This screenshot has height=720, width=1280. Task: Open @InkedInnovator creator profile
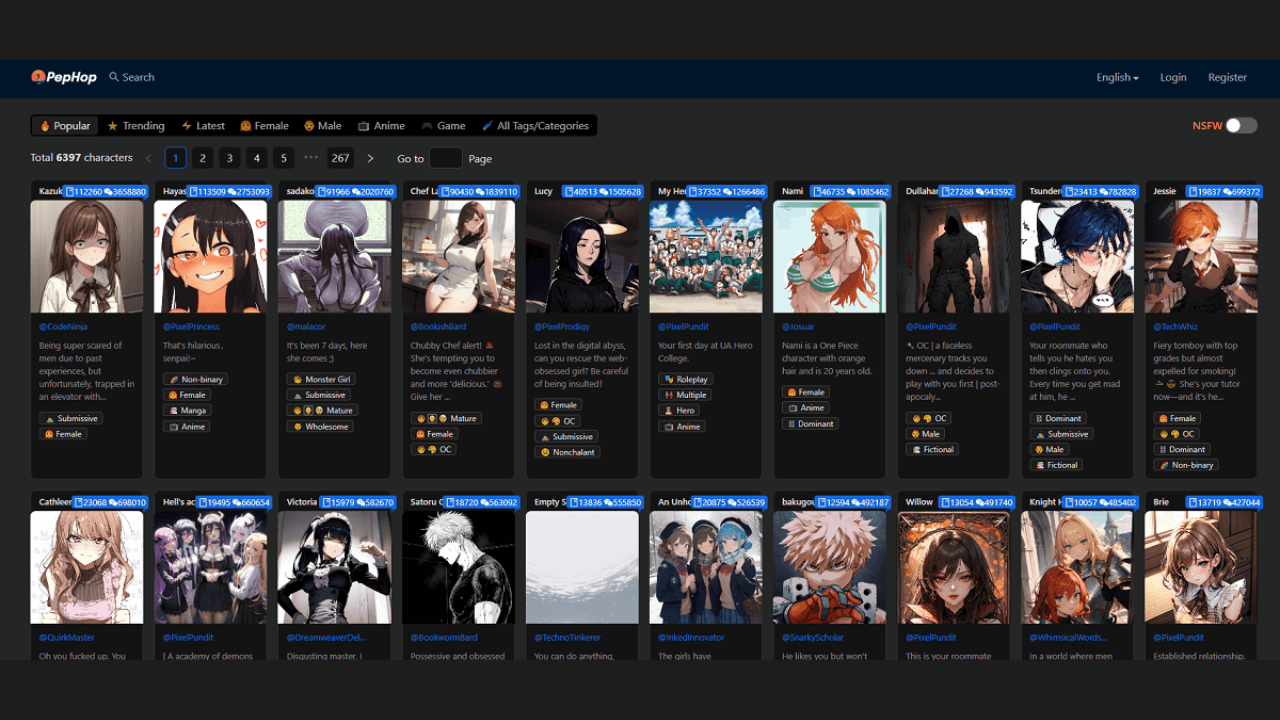tap(691, 637)
